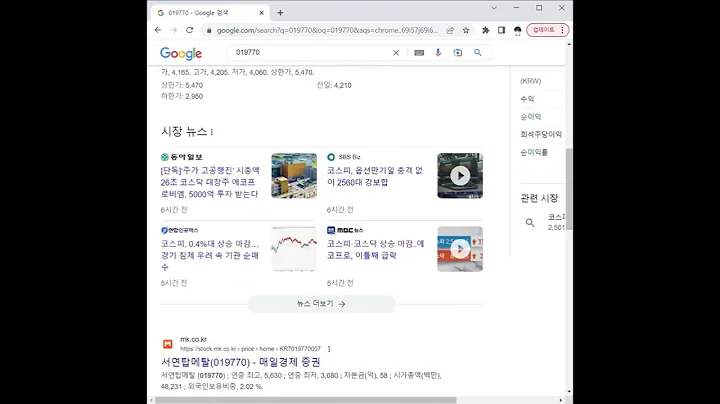Open the extensions puzzle icon
The height and width of the screenshot is (404, 720).
pos(485,30)
